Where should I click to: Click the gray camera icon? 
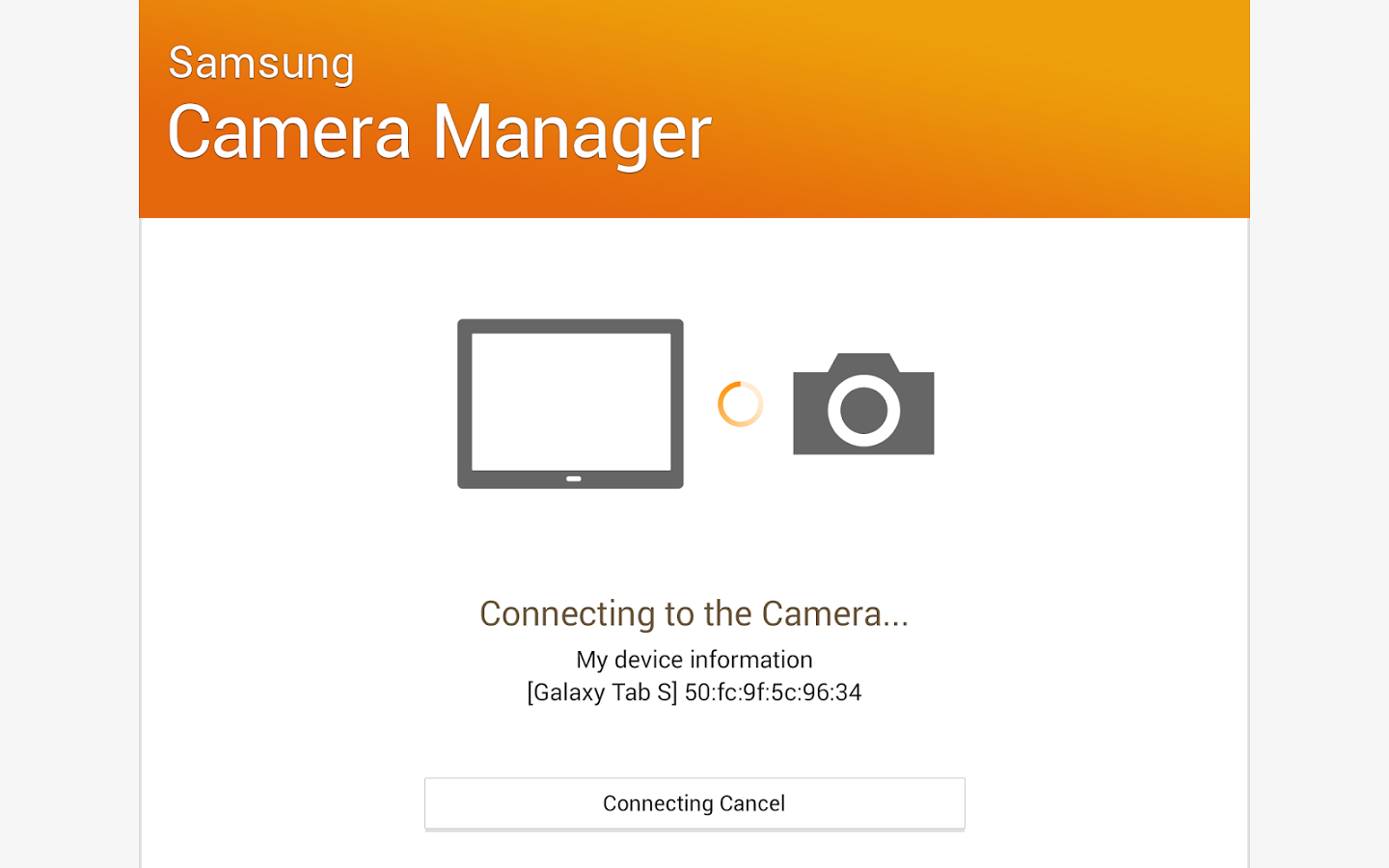(x=863, y=404)
